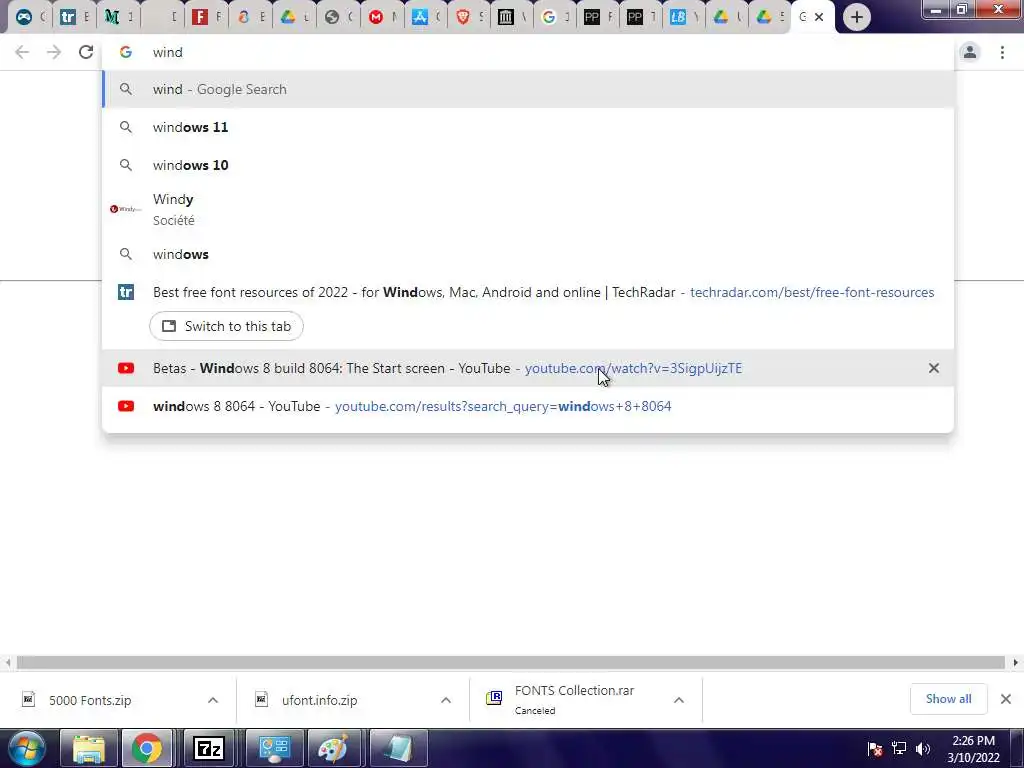Open the clock showing 2:26 PM
Screen dimensions: 1024x768
click(973, 749)
